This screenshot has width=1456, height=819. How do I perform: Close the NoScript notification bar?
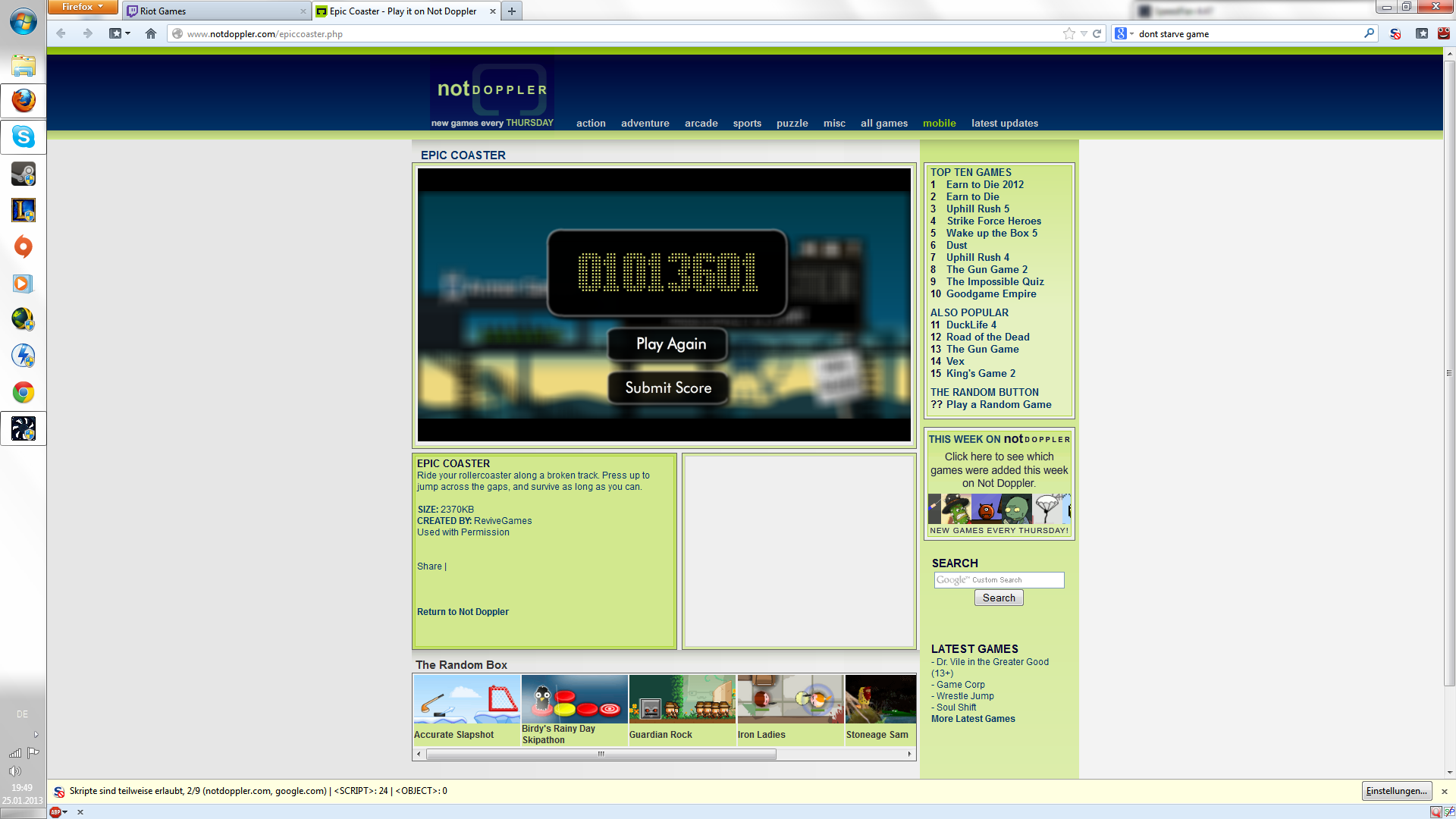click(x=1445, y=791)
